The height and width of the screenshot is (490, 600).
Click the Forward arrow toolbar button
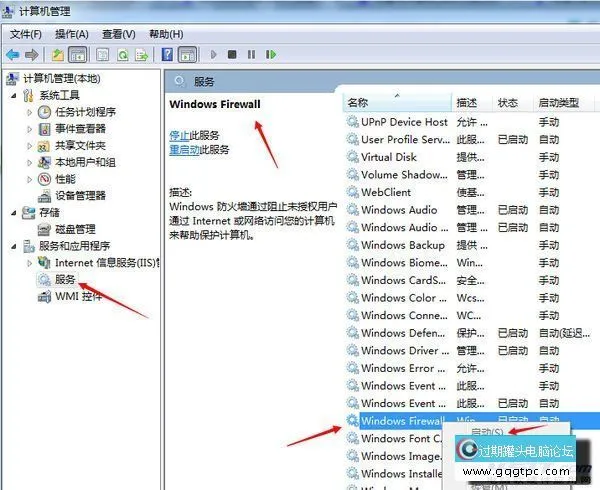[31, 55]
